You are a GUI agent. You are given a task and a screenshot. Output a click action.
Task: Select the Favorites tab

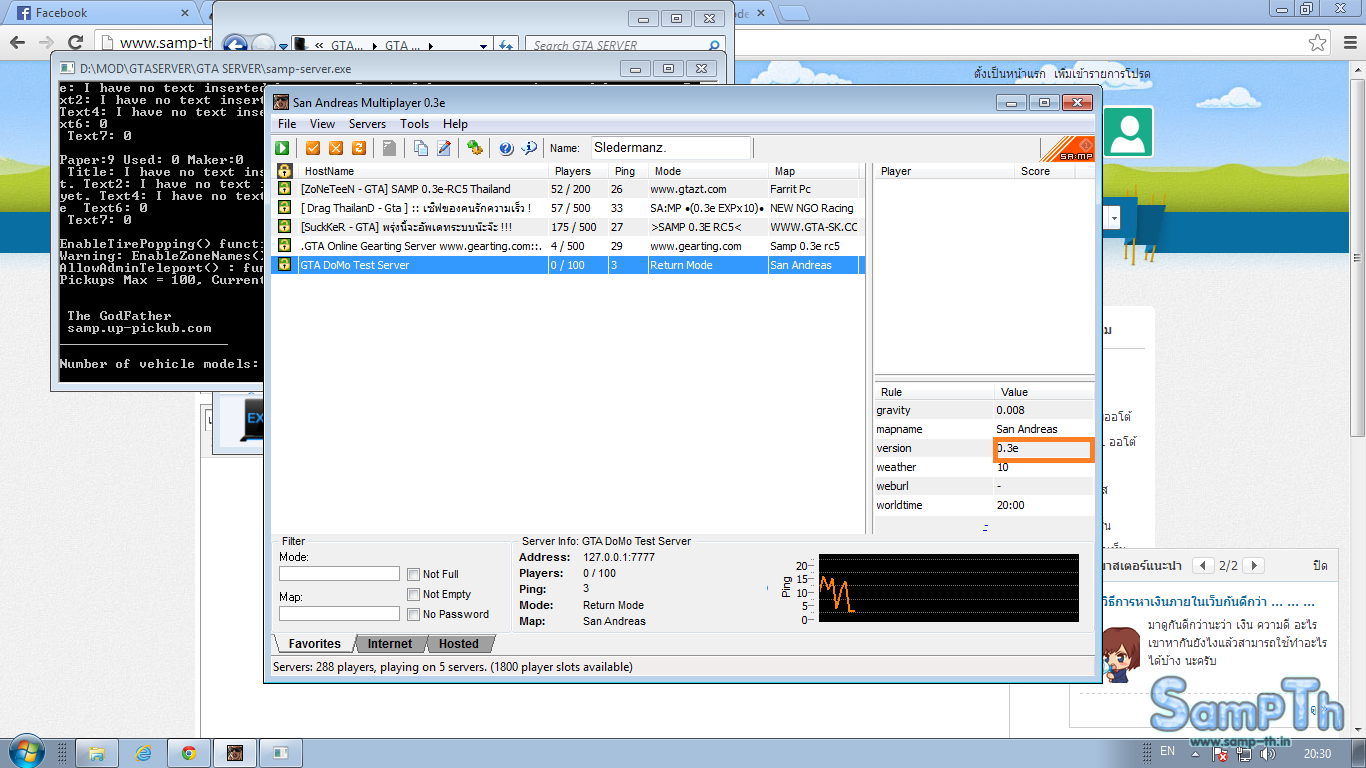(x=314, y=644)
